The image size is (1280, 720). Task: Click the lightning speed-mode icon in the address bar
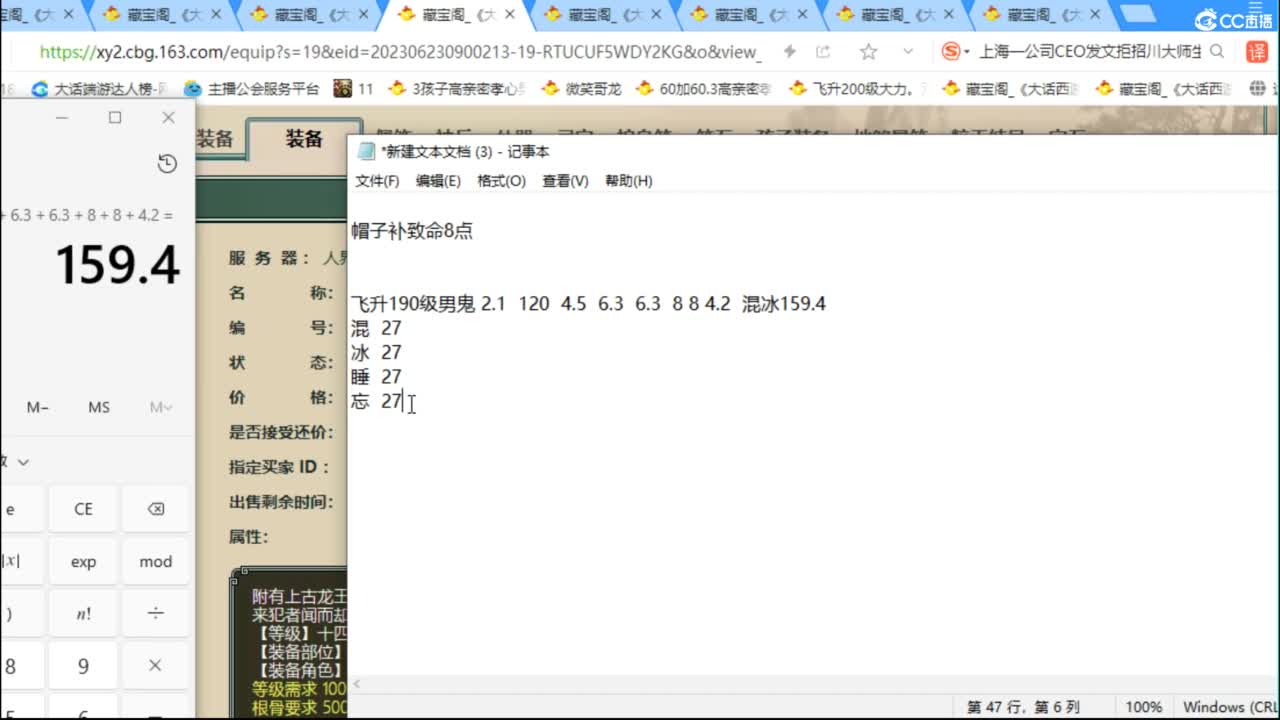point(789,52)
